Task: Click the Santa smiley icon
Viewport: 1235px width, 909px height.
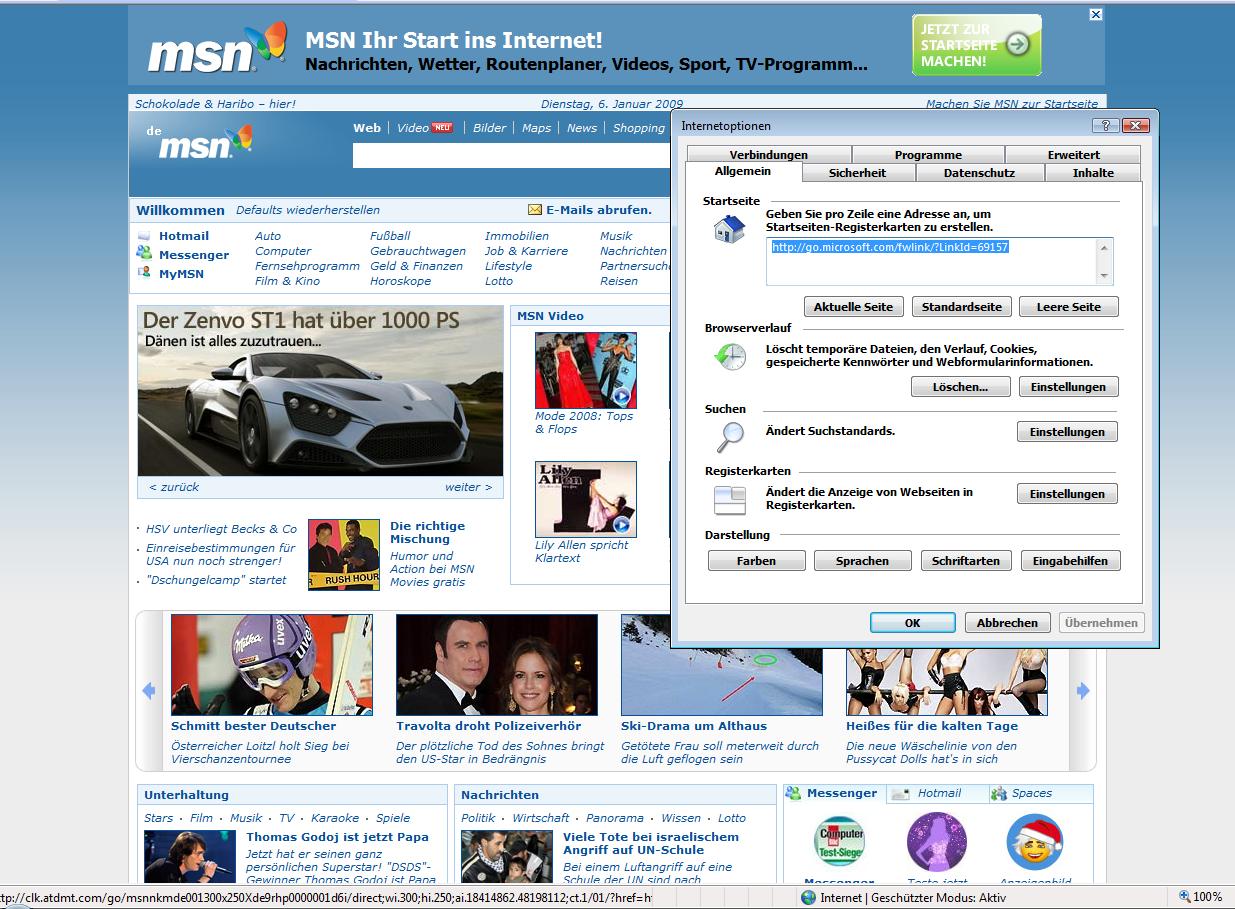Action: [1034, 841]
